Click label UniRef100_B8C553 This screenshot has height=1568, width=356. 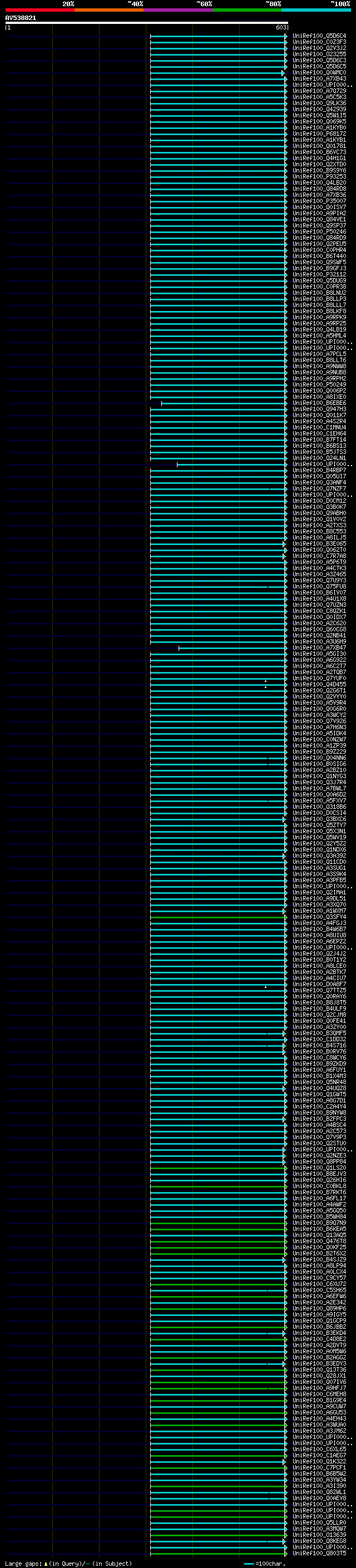coord(319,531)
